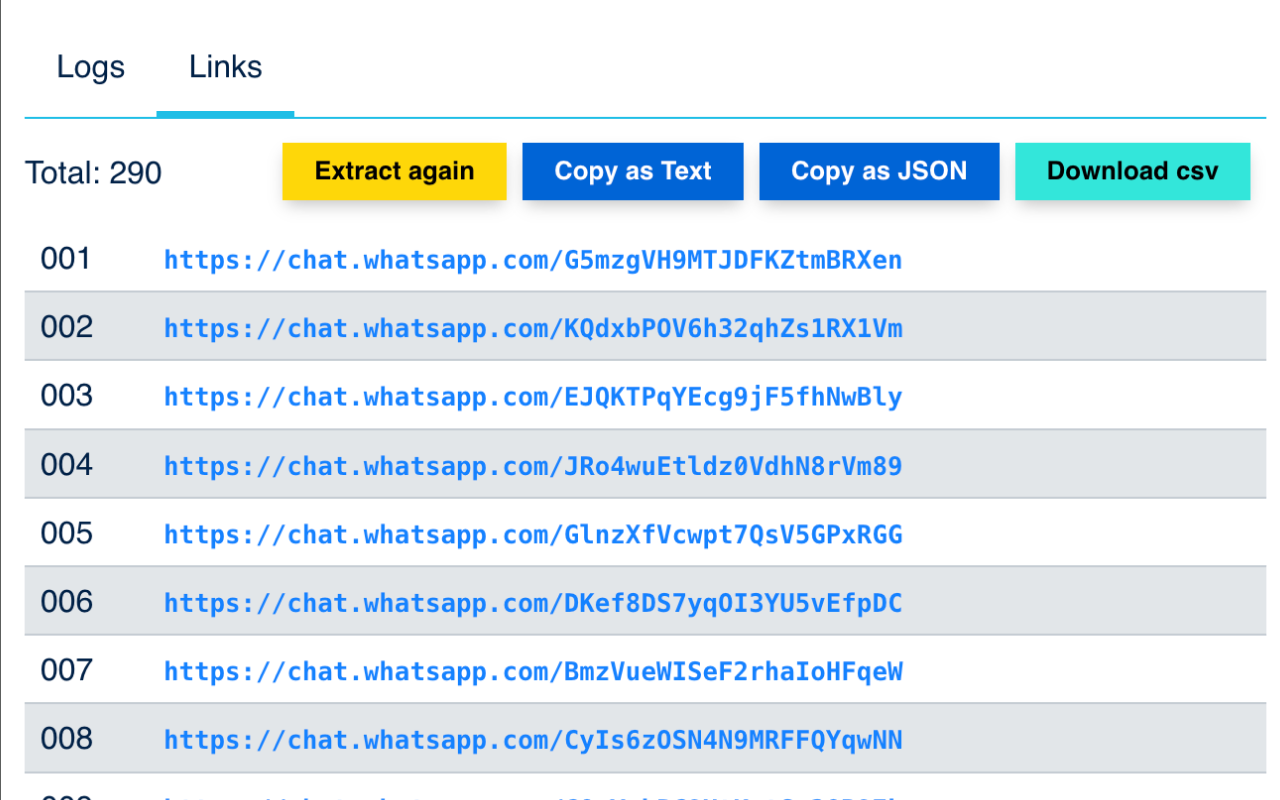The image size is (1280, 800).
Task: Select the Links tab
Action: (225, 66)
